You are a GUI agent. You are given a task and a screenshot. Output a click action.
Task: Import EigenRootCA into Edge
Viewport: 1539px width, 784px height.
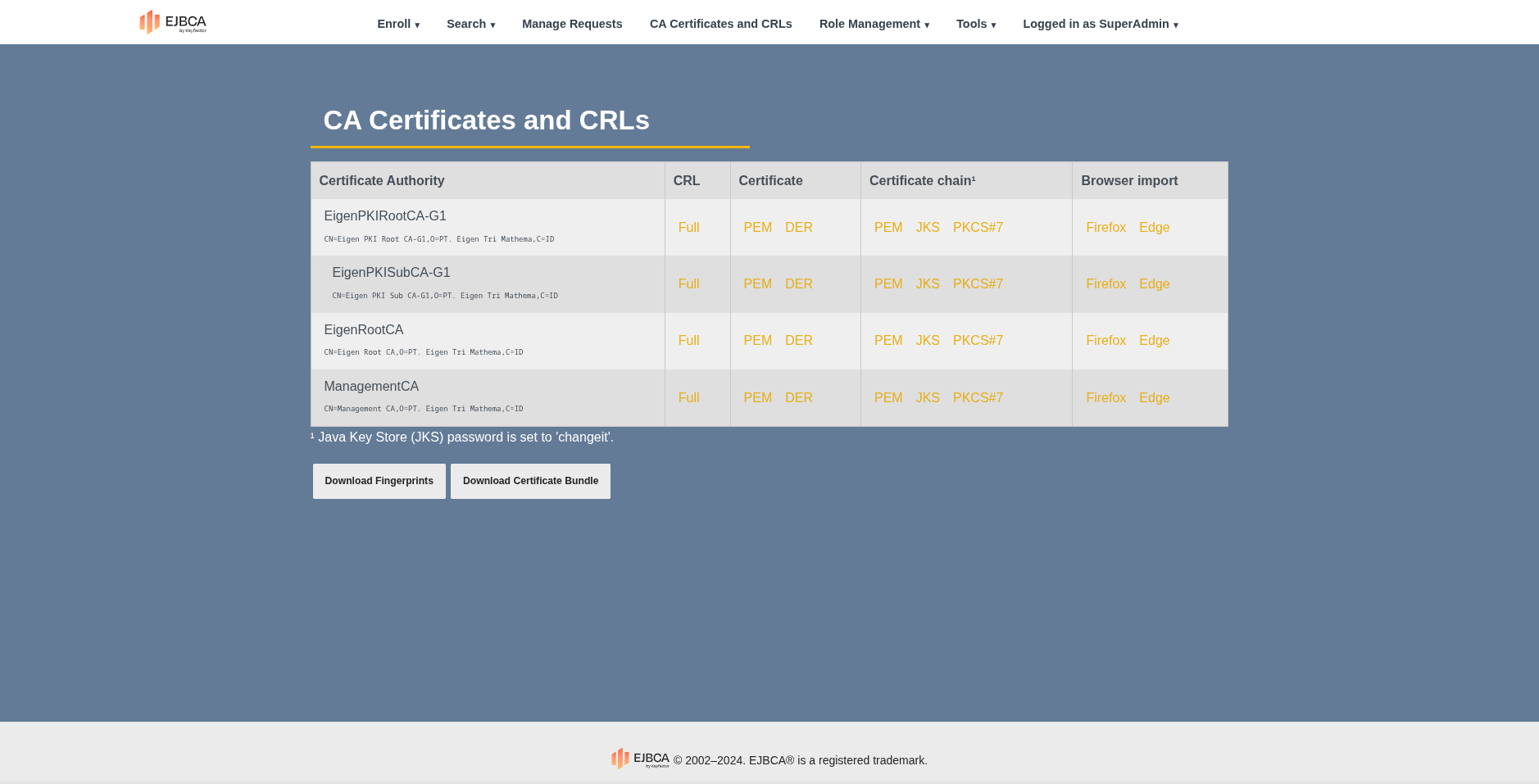coord(1154,341)
